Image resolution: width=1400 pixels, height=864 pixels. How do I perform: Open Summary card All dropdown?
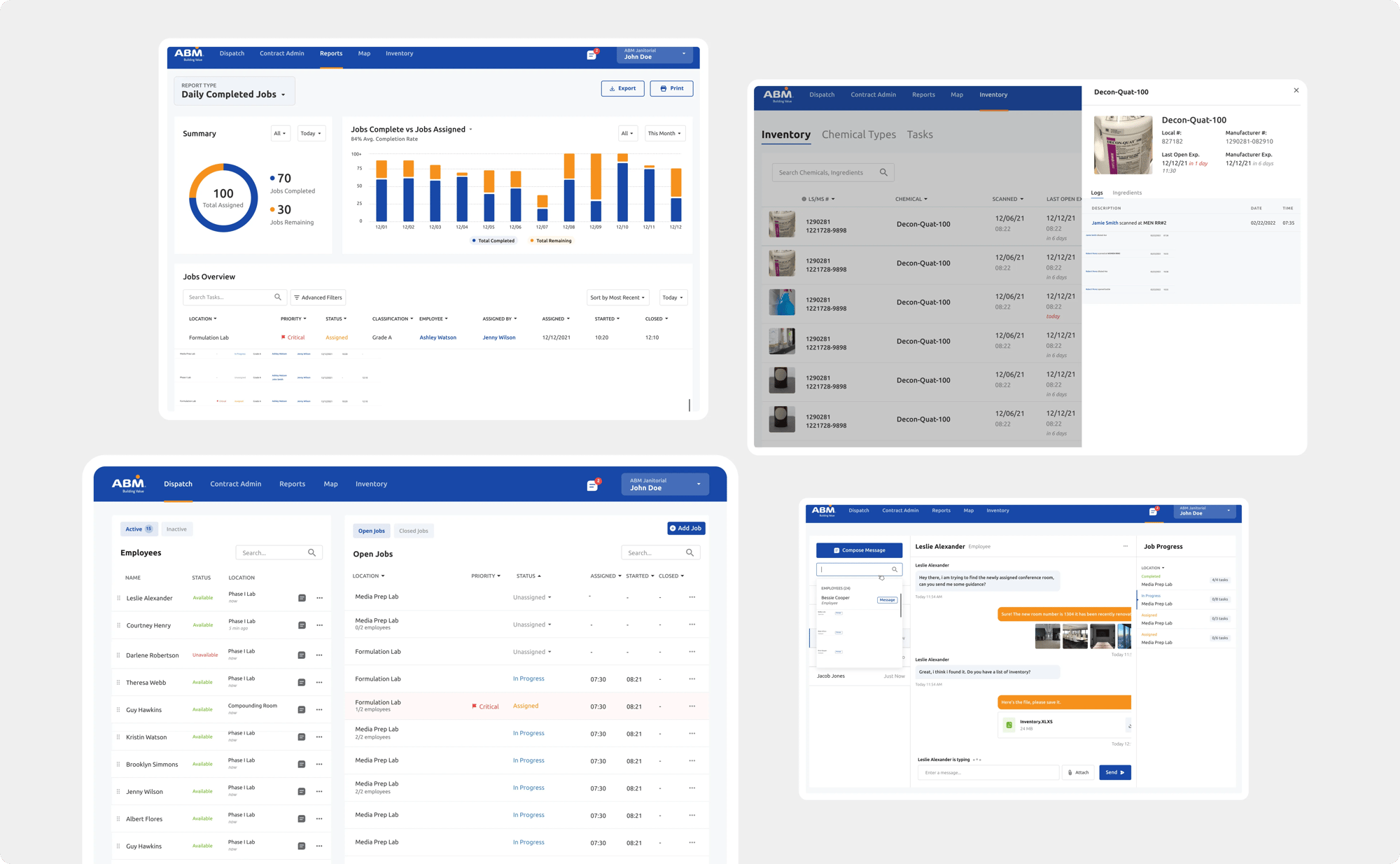(x=280, y=133)
